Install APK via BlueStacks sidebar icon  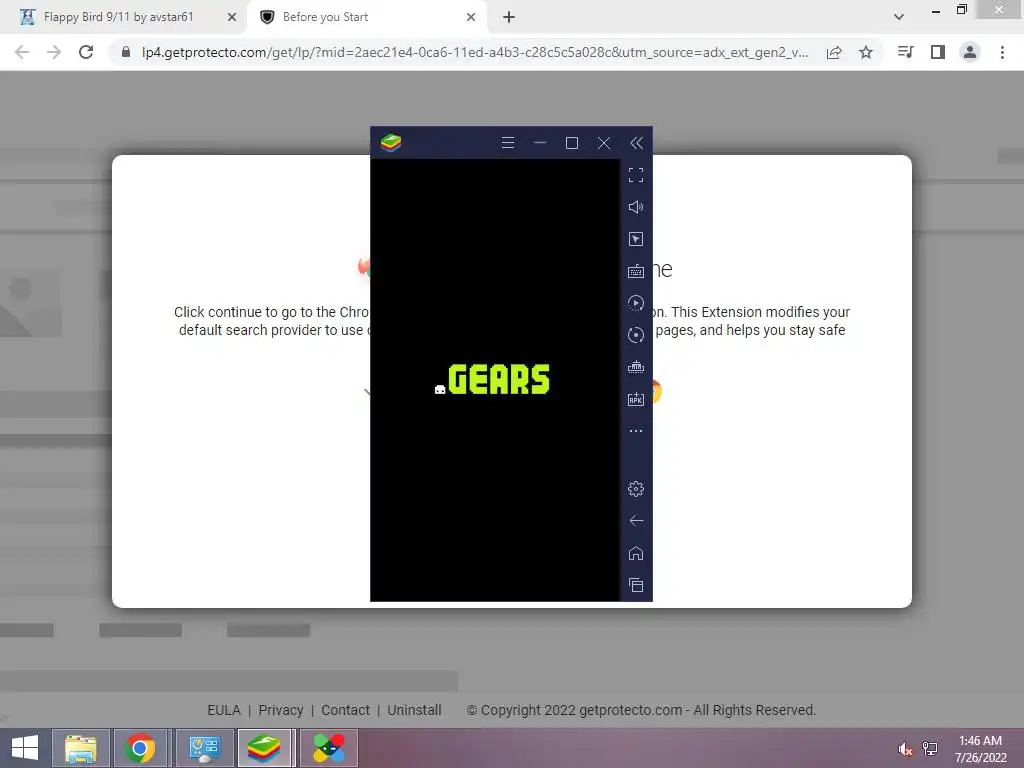click(x=636, y=399)
